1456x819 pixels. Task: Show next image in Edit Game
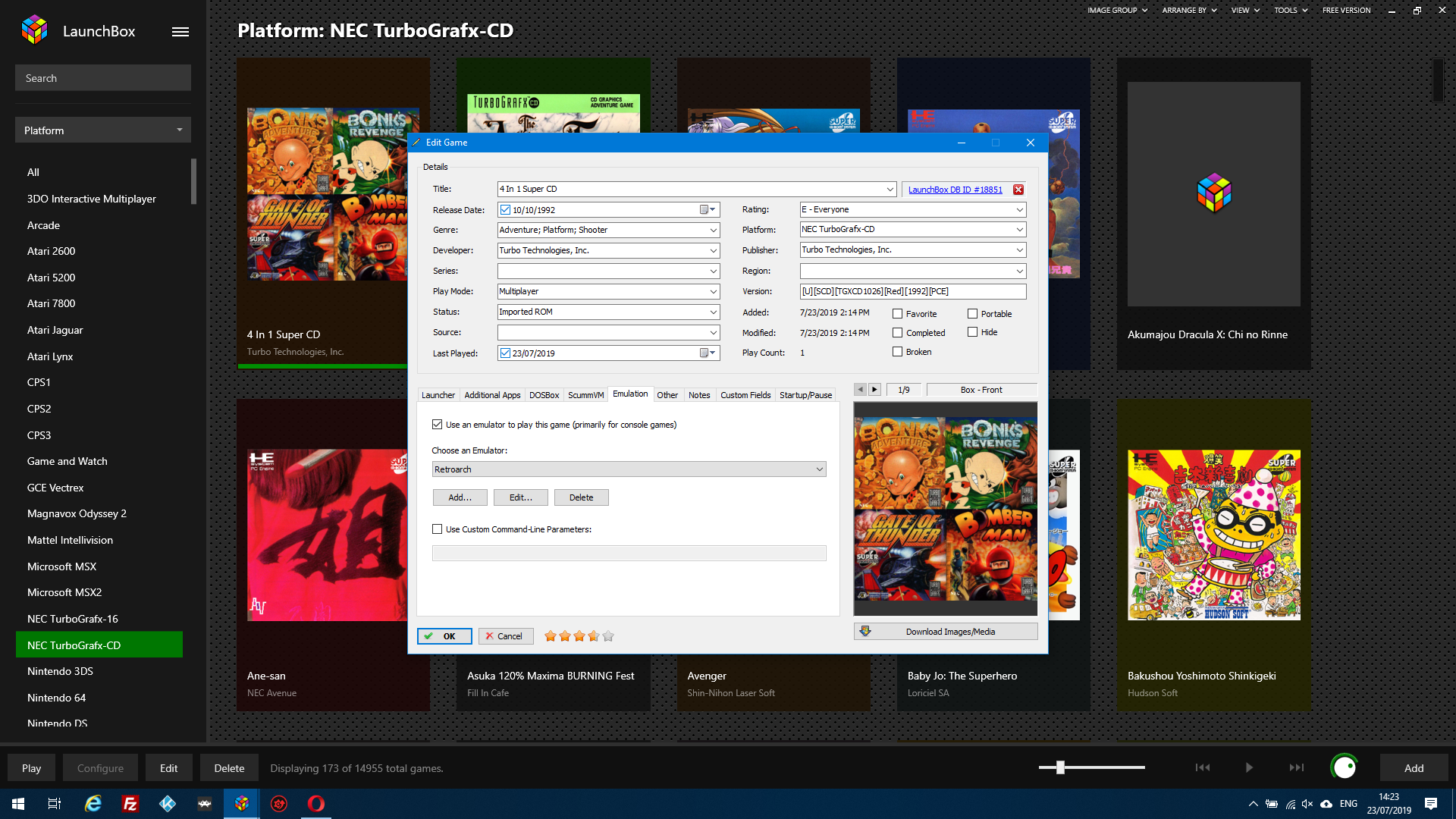coord(874,390)
